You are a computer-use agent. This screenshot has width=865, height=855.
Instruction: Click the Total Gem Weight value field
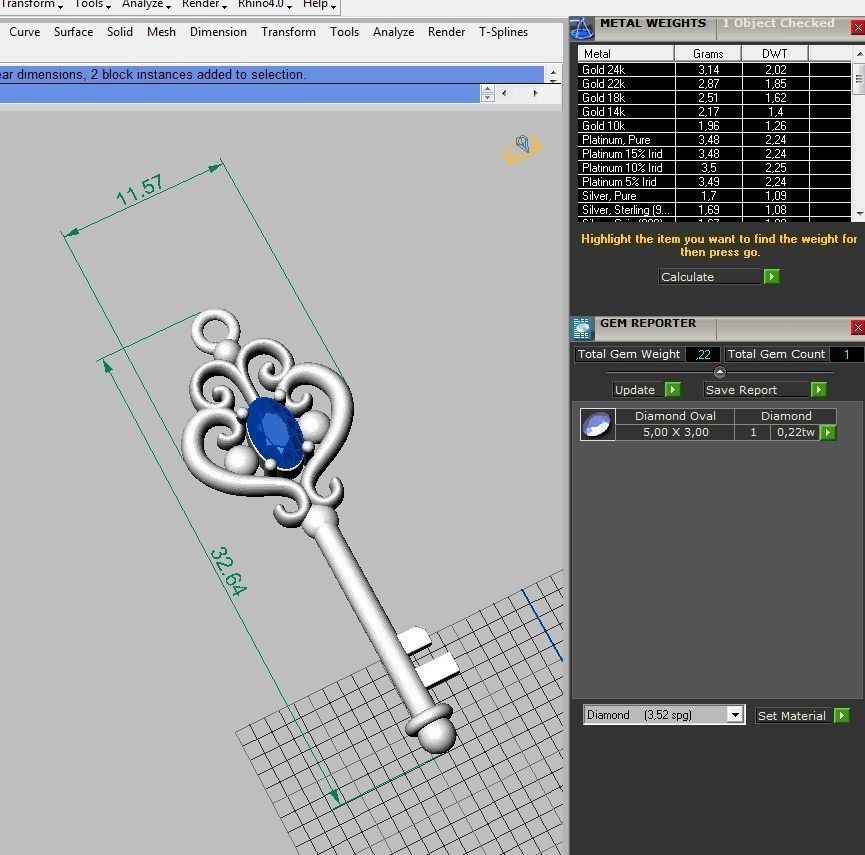(703, 354)
